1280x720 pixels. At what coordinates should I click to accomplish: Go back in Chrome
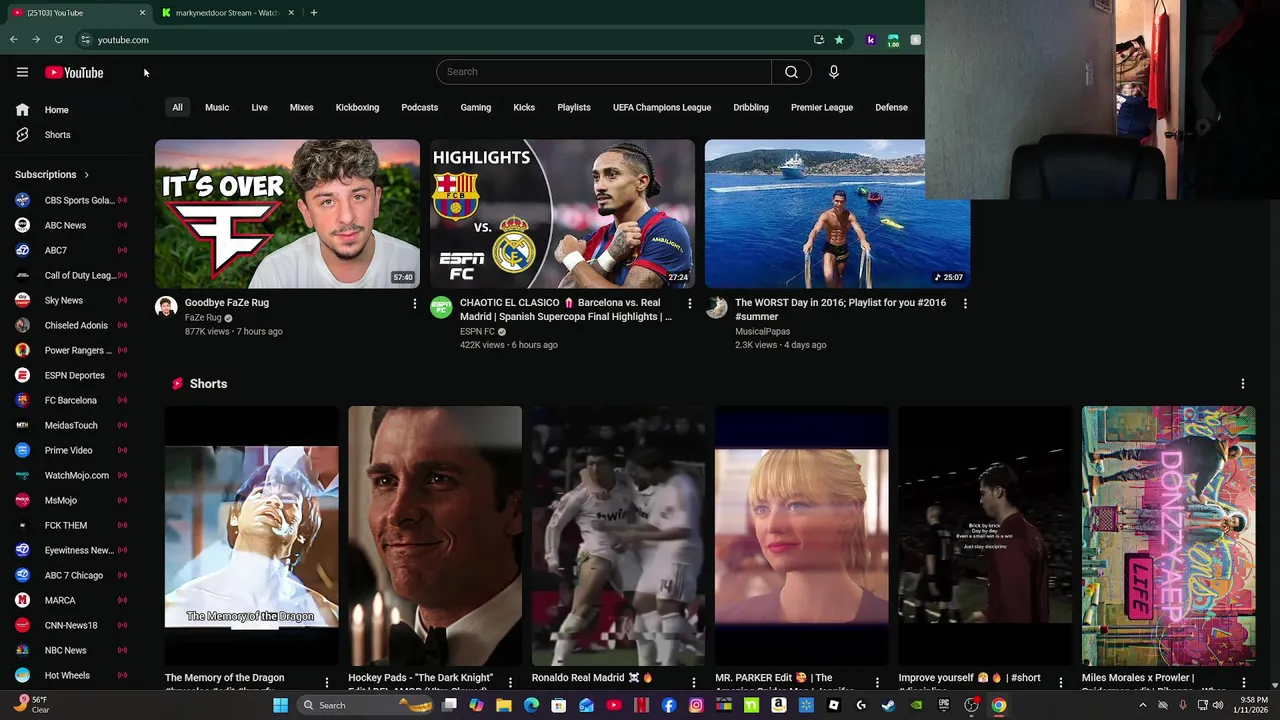click(13, 40)
